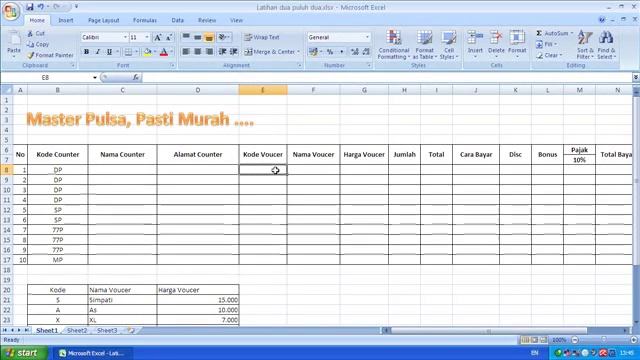The width and height of the screenshot is (640, 360).
Task: Open the General number format dropdown
Action: click(x=367, y=37)
